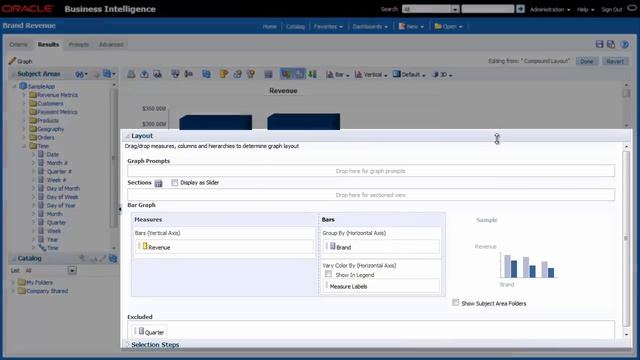
Task: Open the Administration link
Action: click(x=550, y=9)
